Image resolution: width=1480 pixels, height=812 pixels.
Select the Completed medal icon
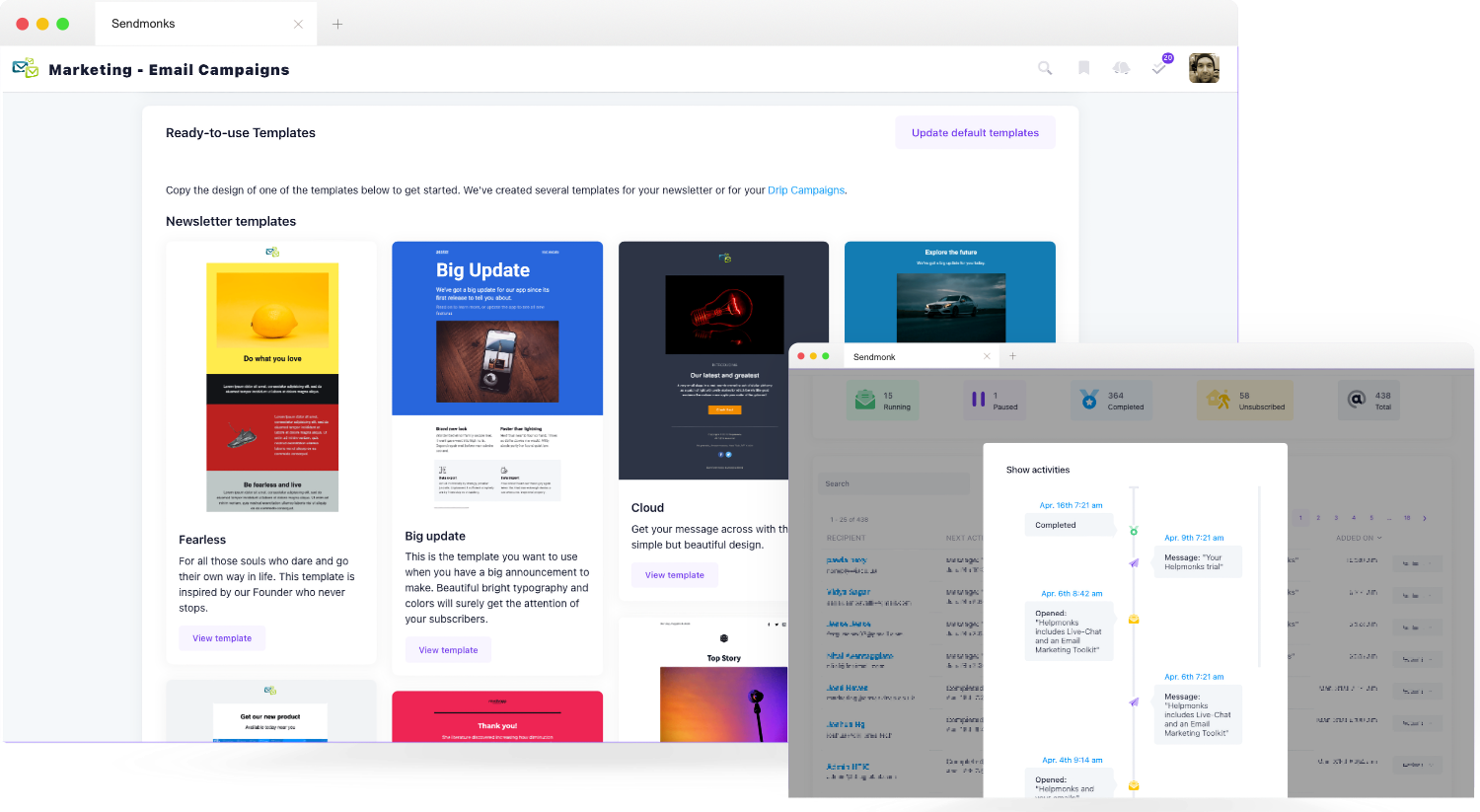1088,400
